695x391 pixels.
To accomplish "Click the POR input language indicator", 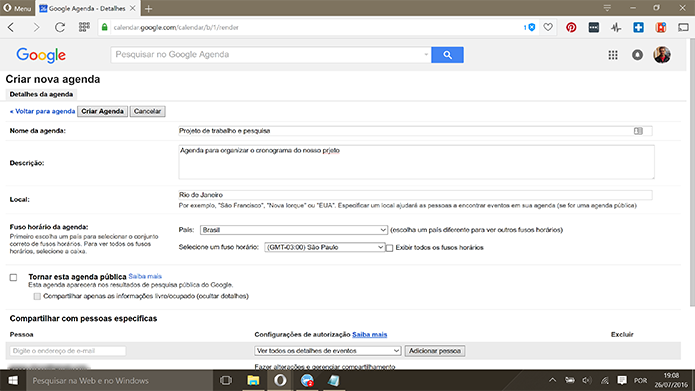I will point(640,380).
